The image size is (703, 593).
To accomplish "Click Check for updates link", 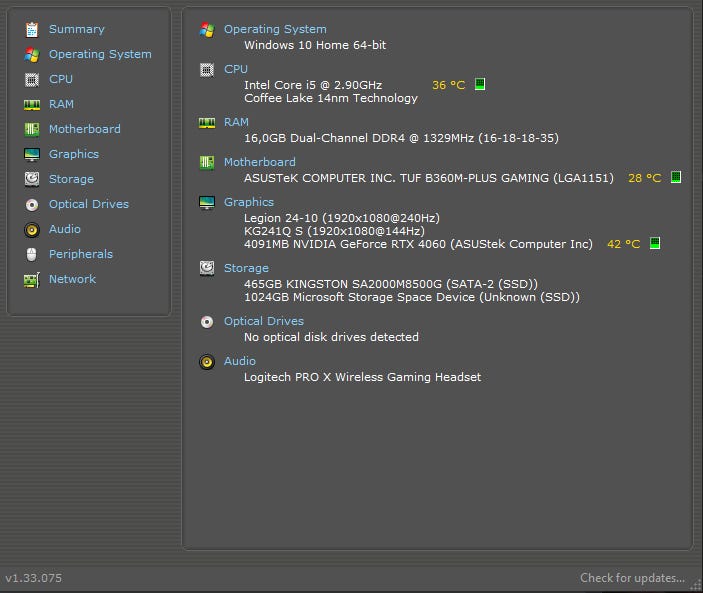I will pyautogui.click(x=633, y=578).
